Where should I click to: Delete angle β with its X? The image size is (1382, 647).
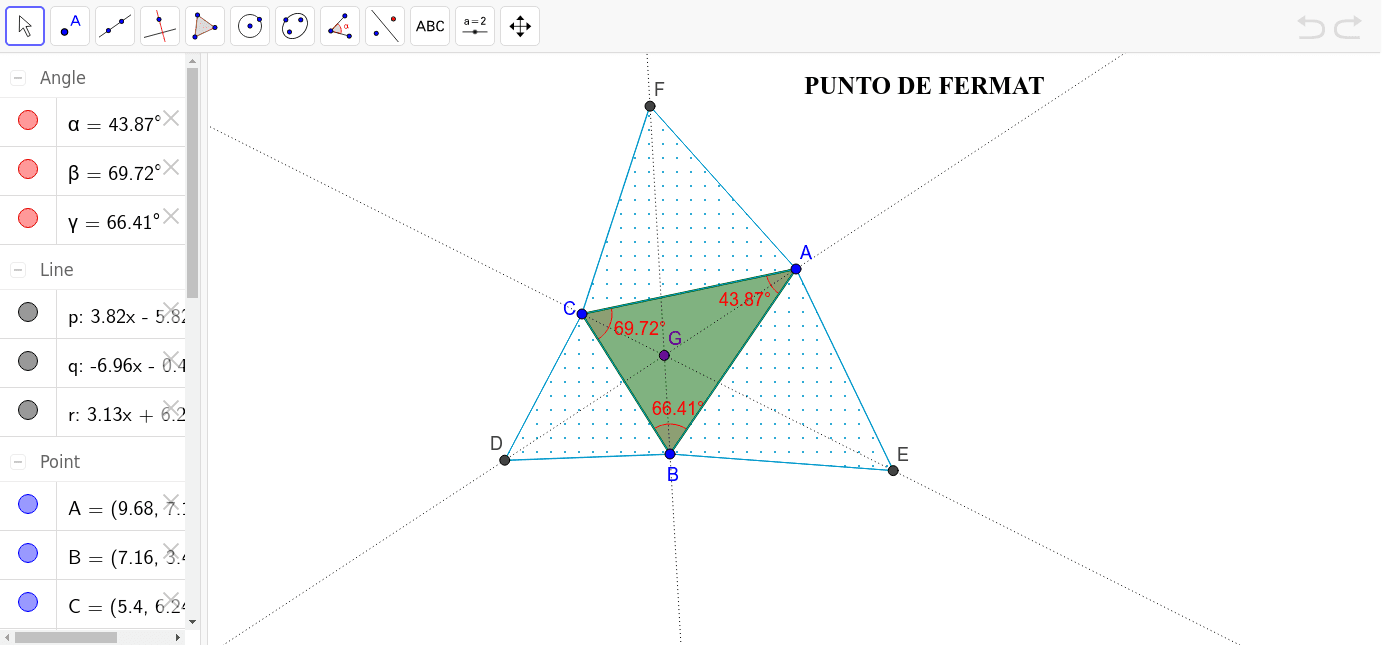pos(171,167)
